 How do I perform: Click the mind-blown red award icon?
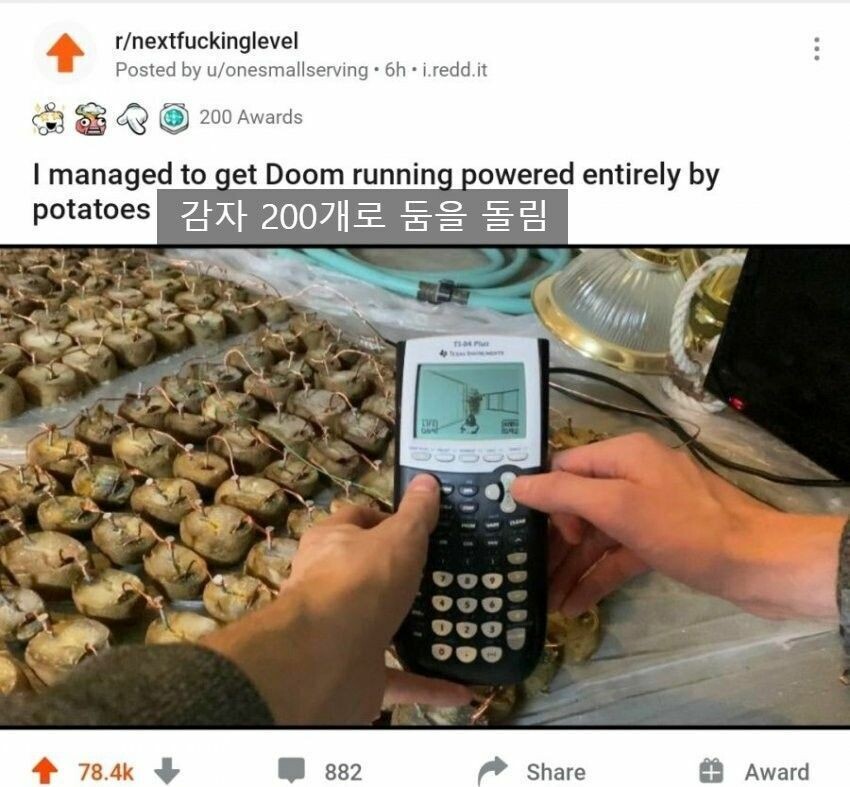click(x=91, y=118)
